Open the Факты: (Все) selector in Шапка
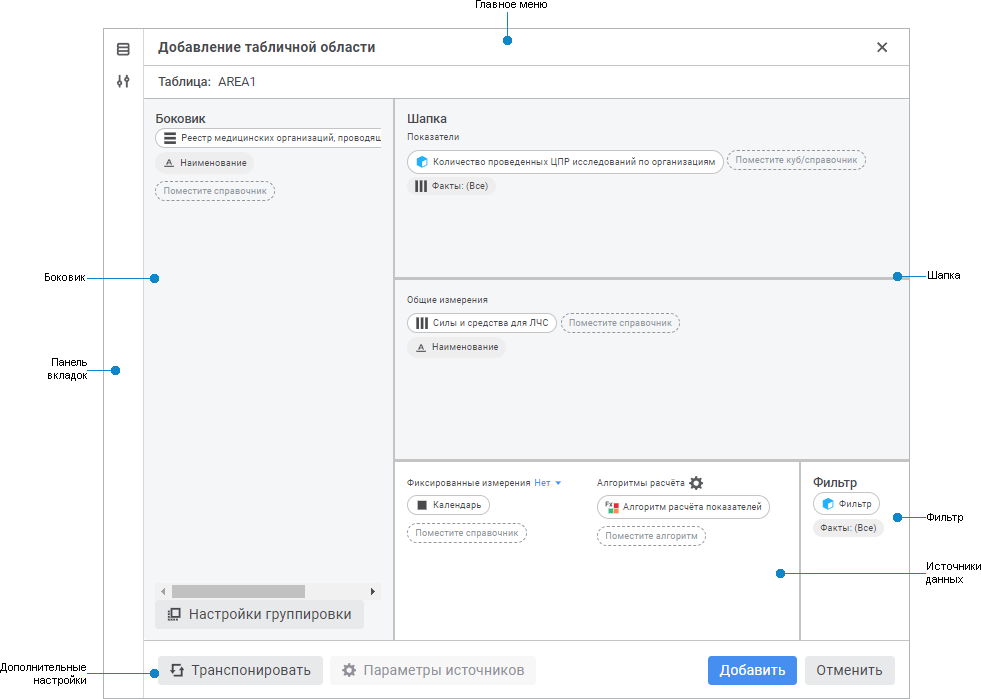 (x=452, y=186)
